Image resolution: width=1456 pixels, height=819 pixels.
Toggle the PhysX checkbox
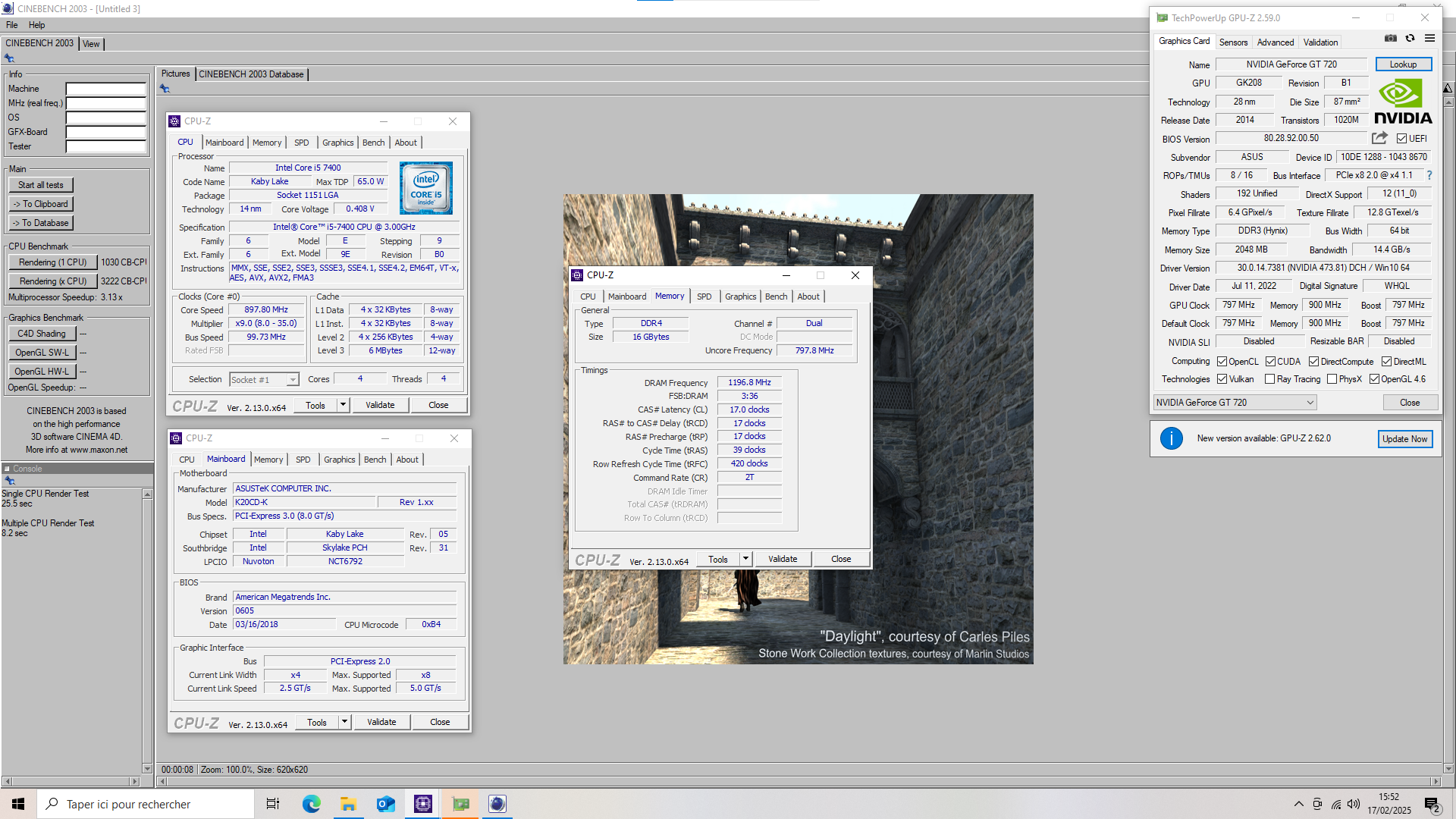(1332, 379)
